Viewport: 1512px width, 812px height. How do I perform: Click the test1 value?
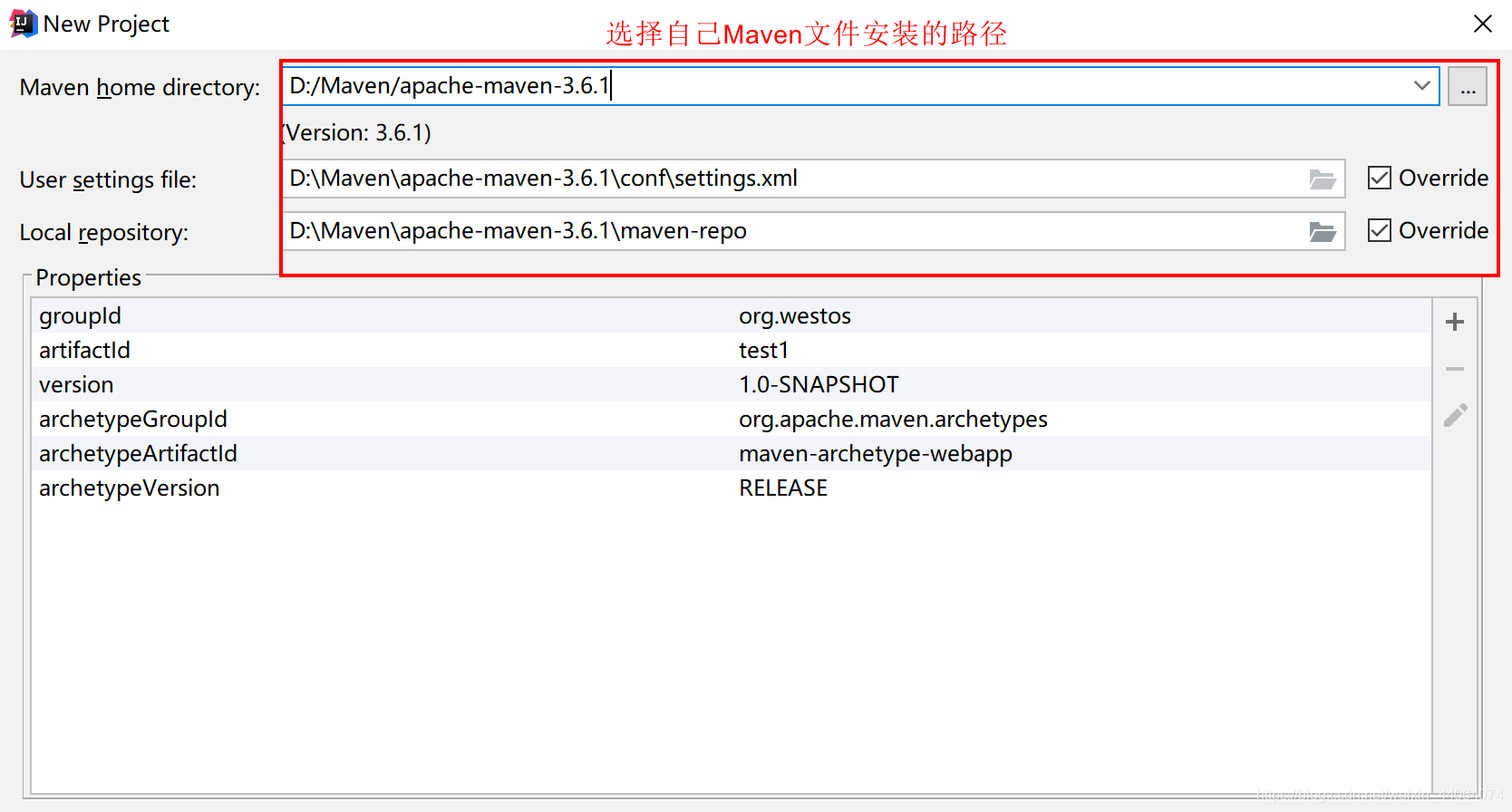pyautogui.click(x=763, y=350)
